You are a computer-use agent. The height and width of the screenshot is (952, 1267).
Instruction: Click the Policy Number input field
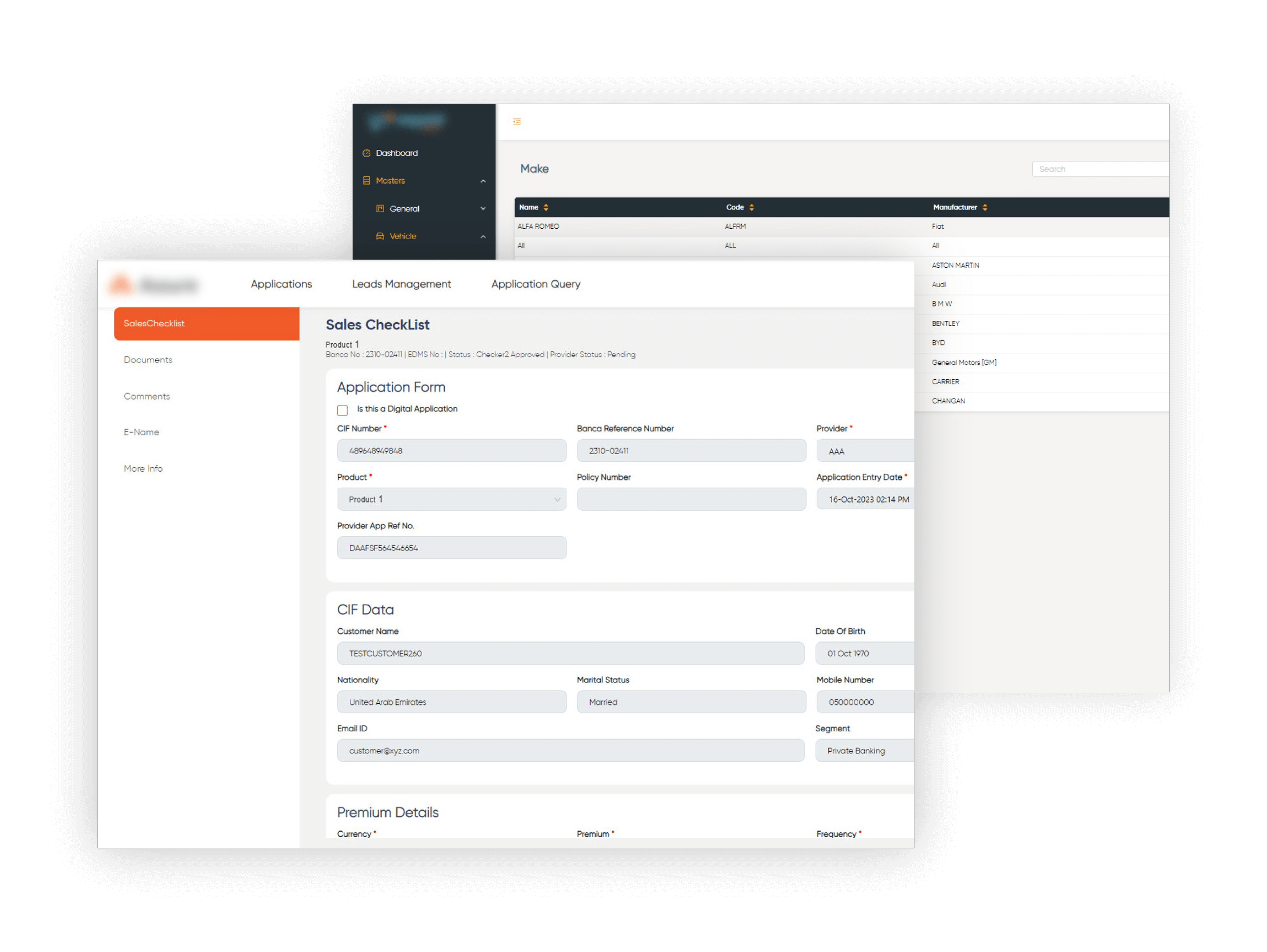[x=691, y=499]
